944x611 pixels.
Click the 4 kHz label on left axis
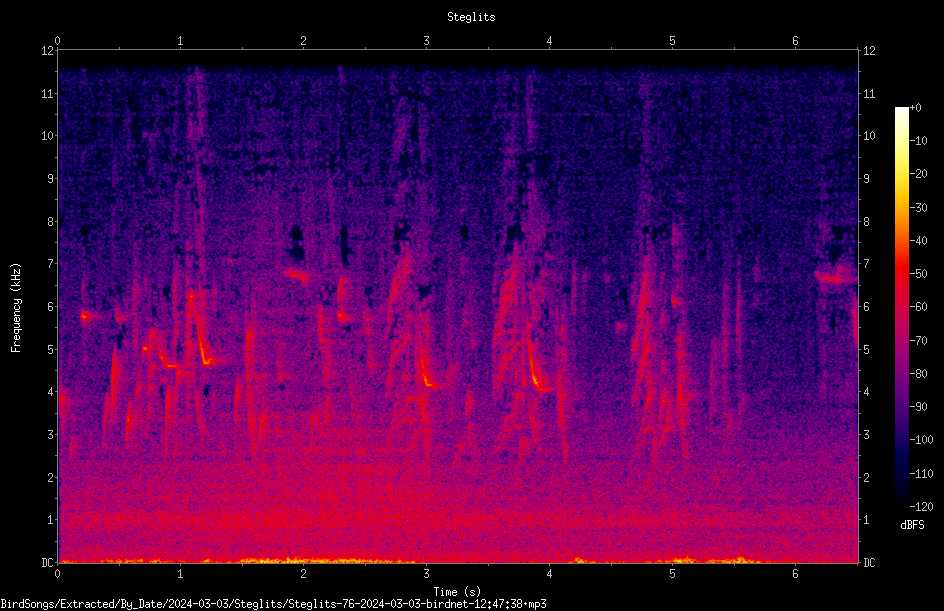(51, 392)
